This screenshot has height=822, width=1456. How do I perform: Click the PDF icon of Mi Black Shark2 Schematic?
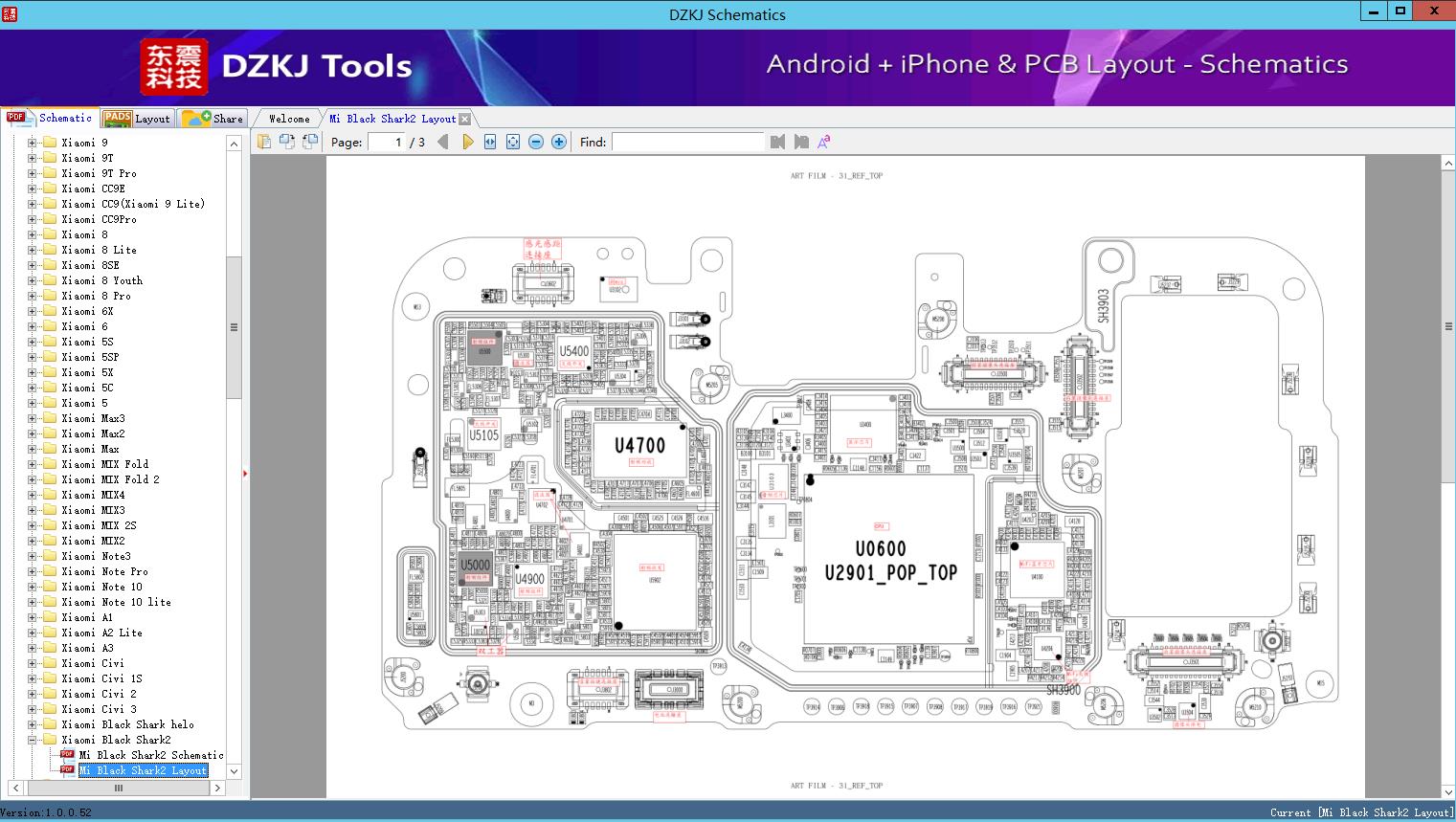click(67, 754)
